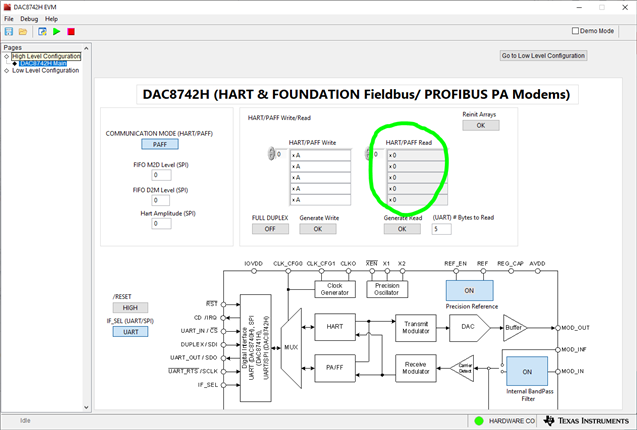The image size is (637, 430).
Task: Click first HART/PAFF Read array cell
Action: point(417,155)
